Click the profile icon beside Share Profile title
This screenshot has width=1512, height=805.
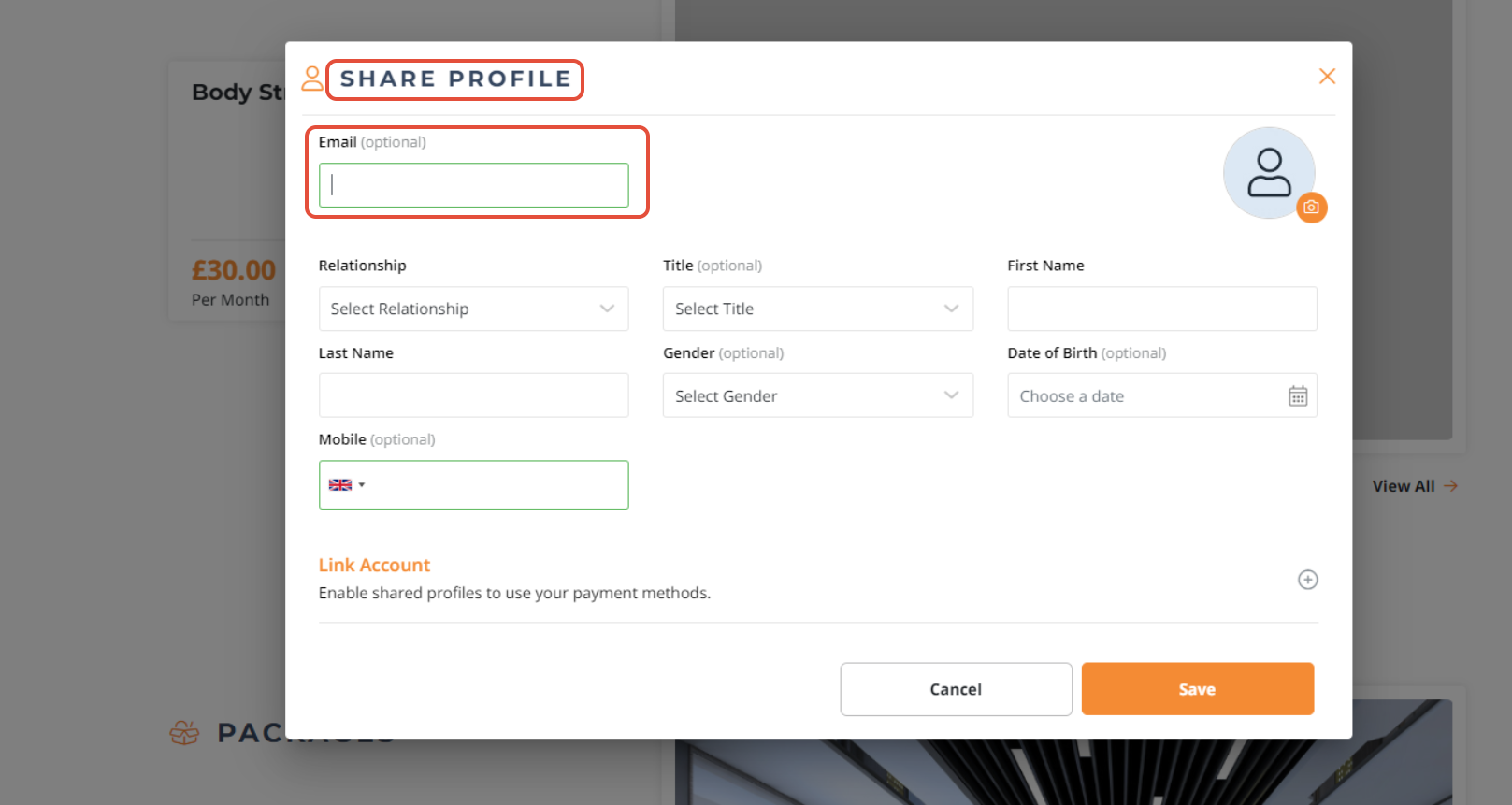click(x=312, y=79)
